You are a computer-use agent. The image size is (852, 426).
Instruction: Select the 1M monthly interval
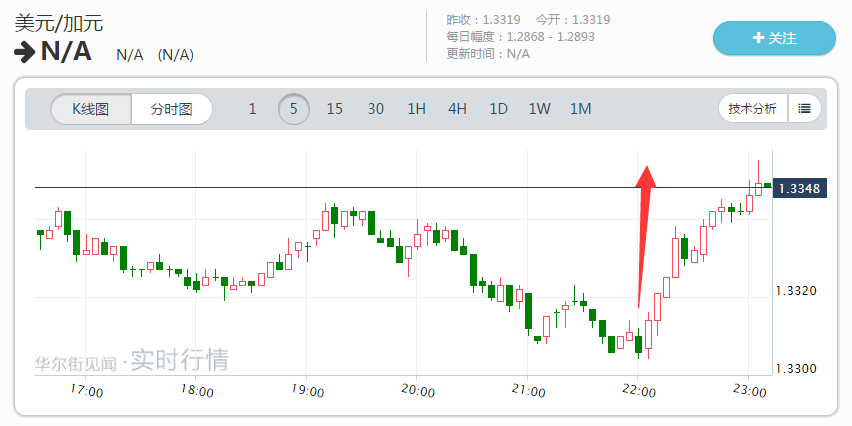[x=580, y=109]
